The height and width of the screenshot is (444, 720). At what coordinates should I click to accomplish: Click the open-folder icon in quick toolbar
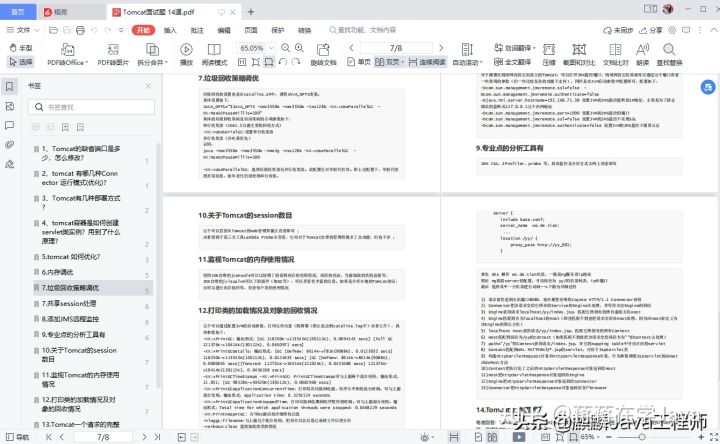point(53,30)
